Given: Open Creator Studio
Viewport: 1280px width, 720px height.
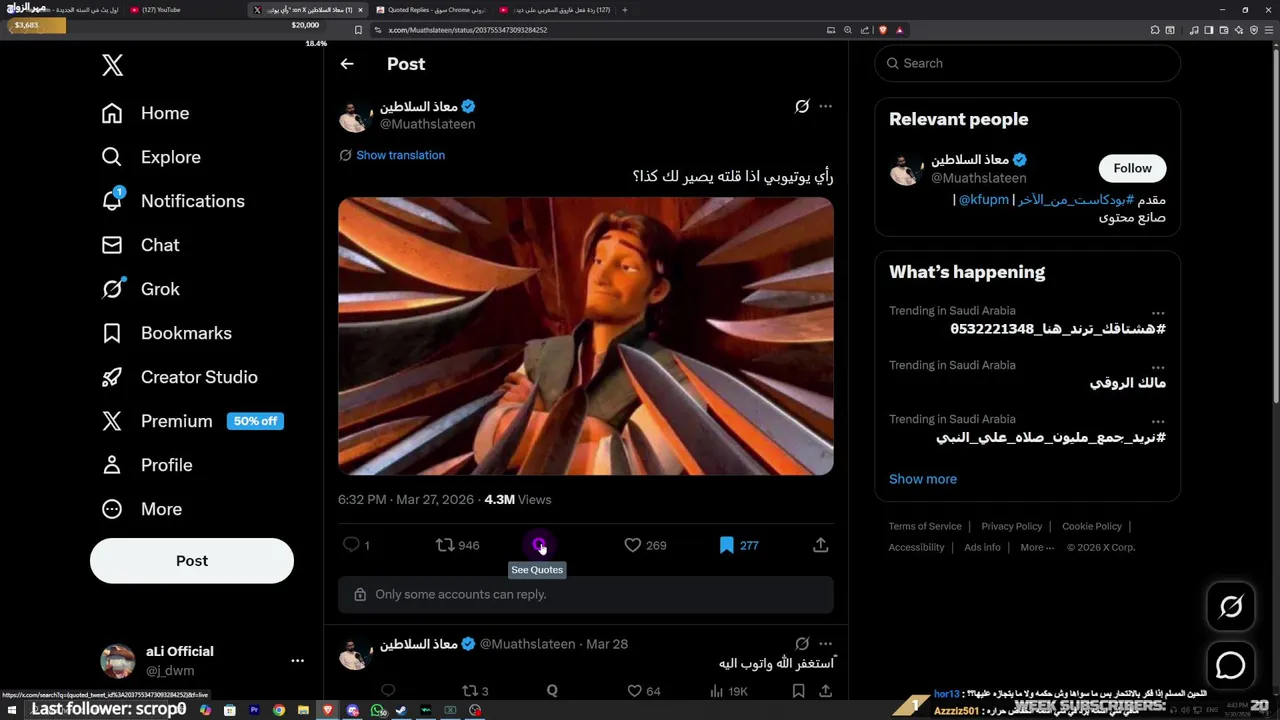Looking at the screenshot, I should tap(179, 377).
